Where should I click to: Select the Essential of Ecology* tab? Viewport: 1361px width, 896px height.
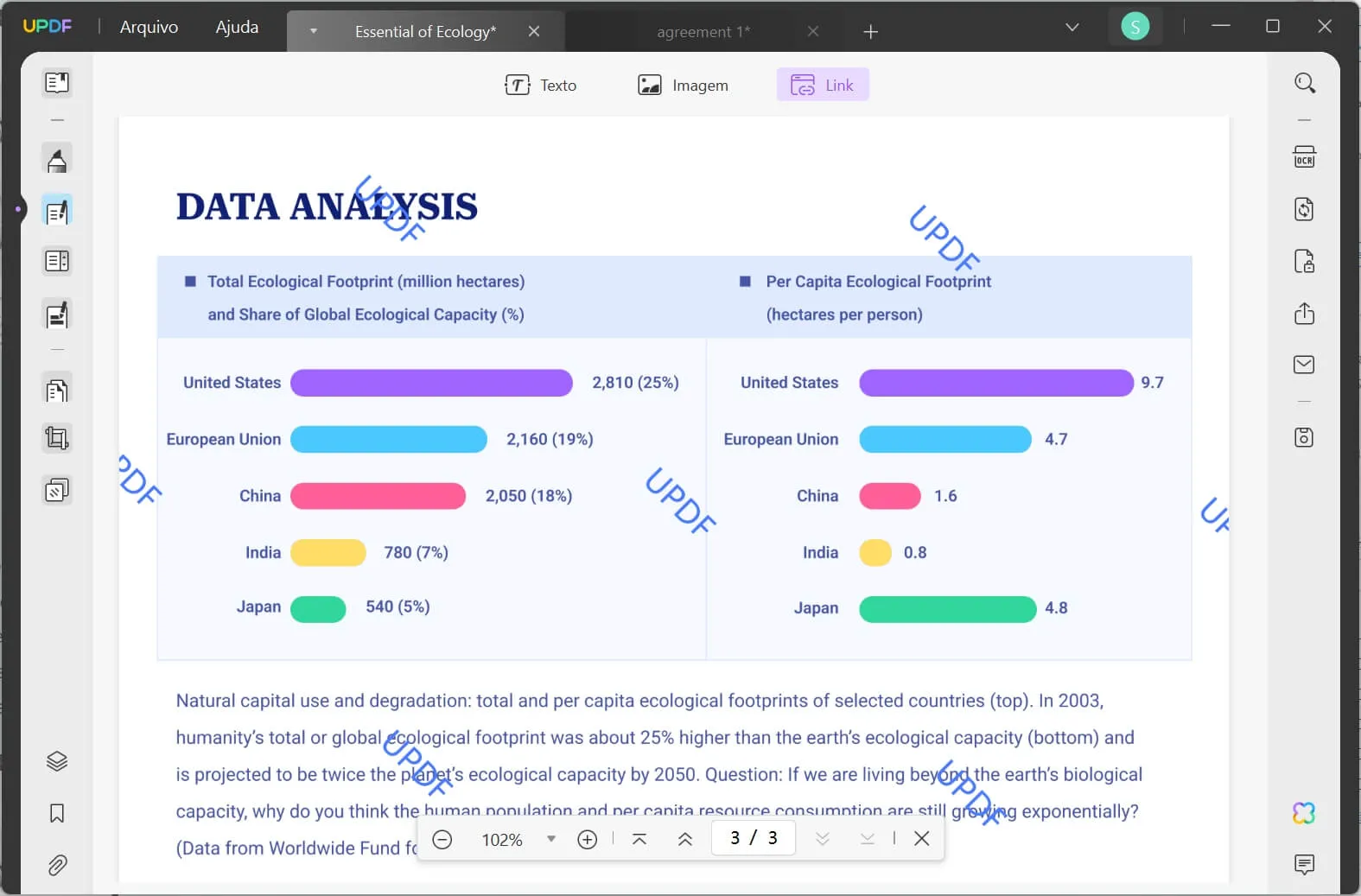(425, 32)
